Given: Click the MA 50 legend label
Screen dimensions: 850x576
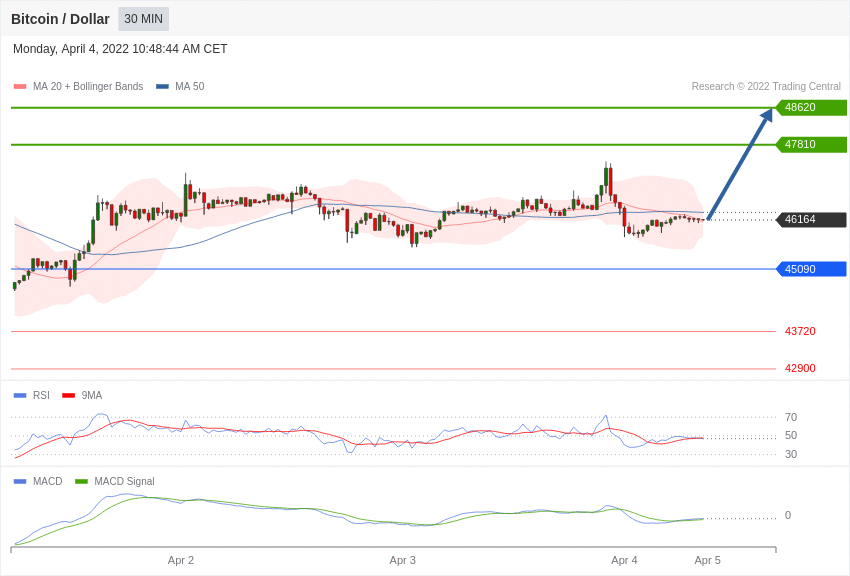Looking at the screenshot, I should (x=190, y=86).
